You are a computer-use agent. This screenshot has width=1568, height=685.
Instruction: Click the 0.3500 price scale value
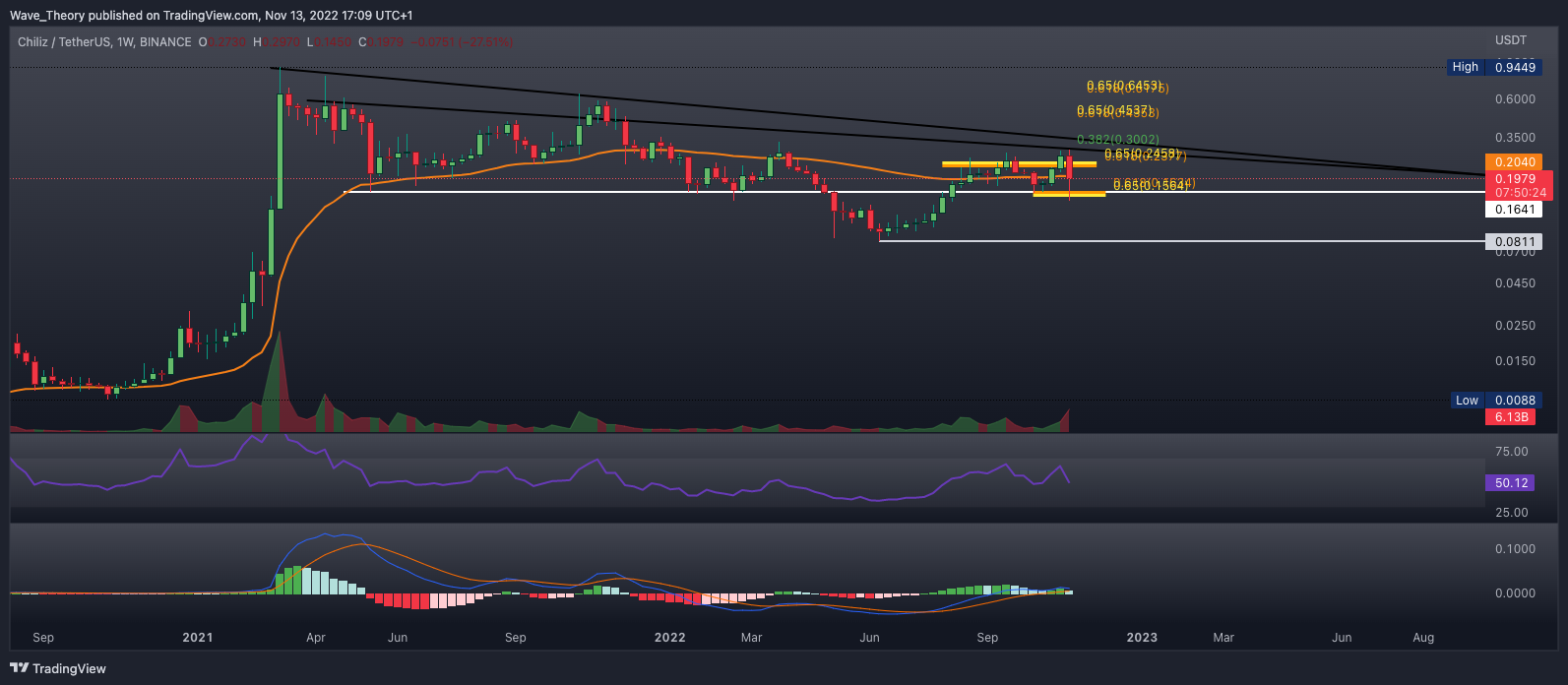1515,138
